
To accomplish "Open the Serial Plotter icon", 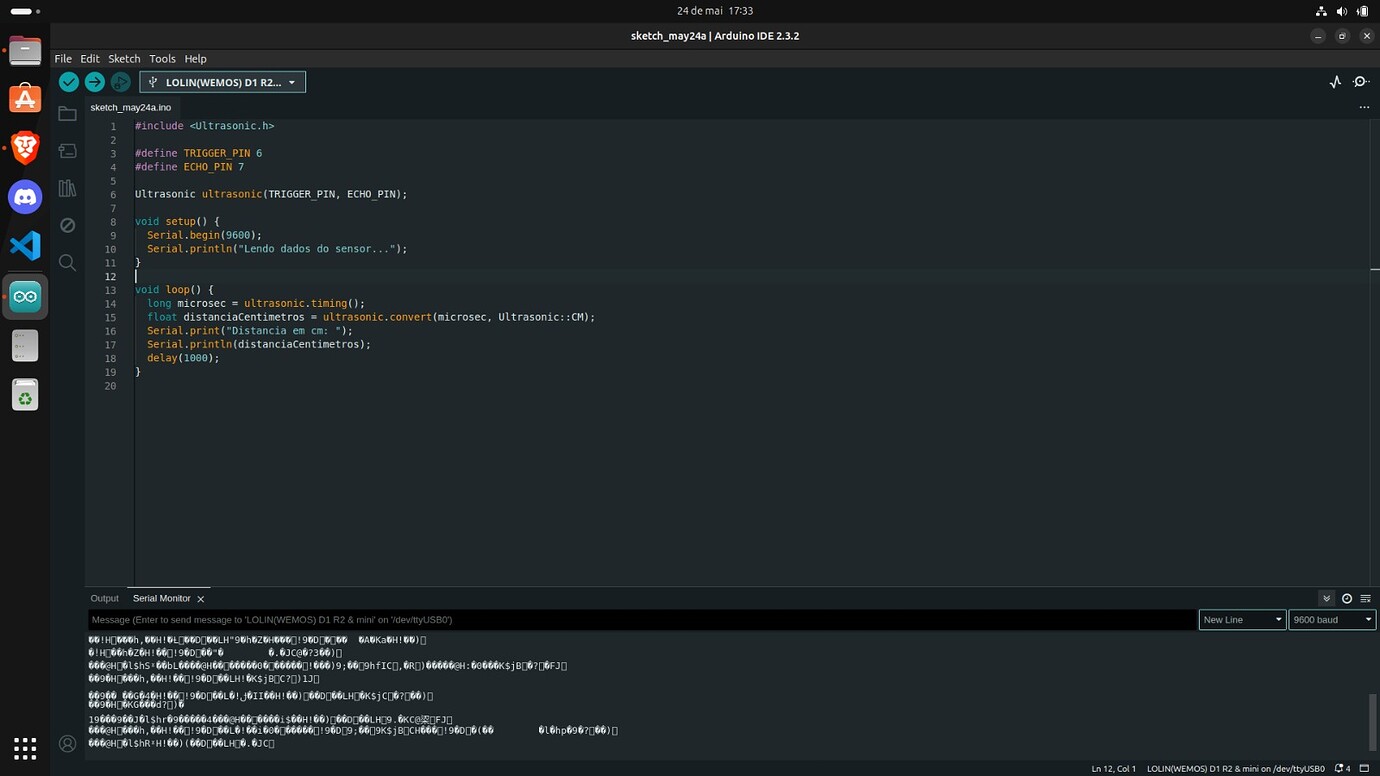I will (1335, 82).
